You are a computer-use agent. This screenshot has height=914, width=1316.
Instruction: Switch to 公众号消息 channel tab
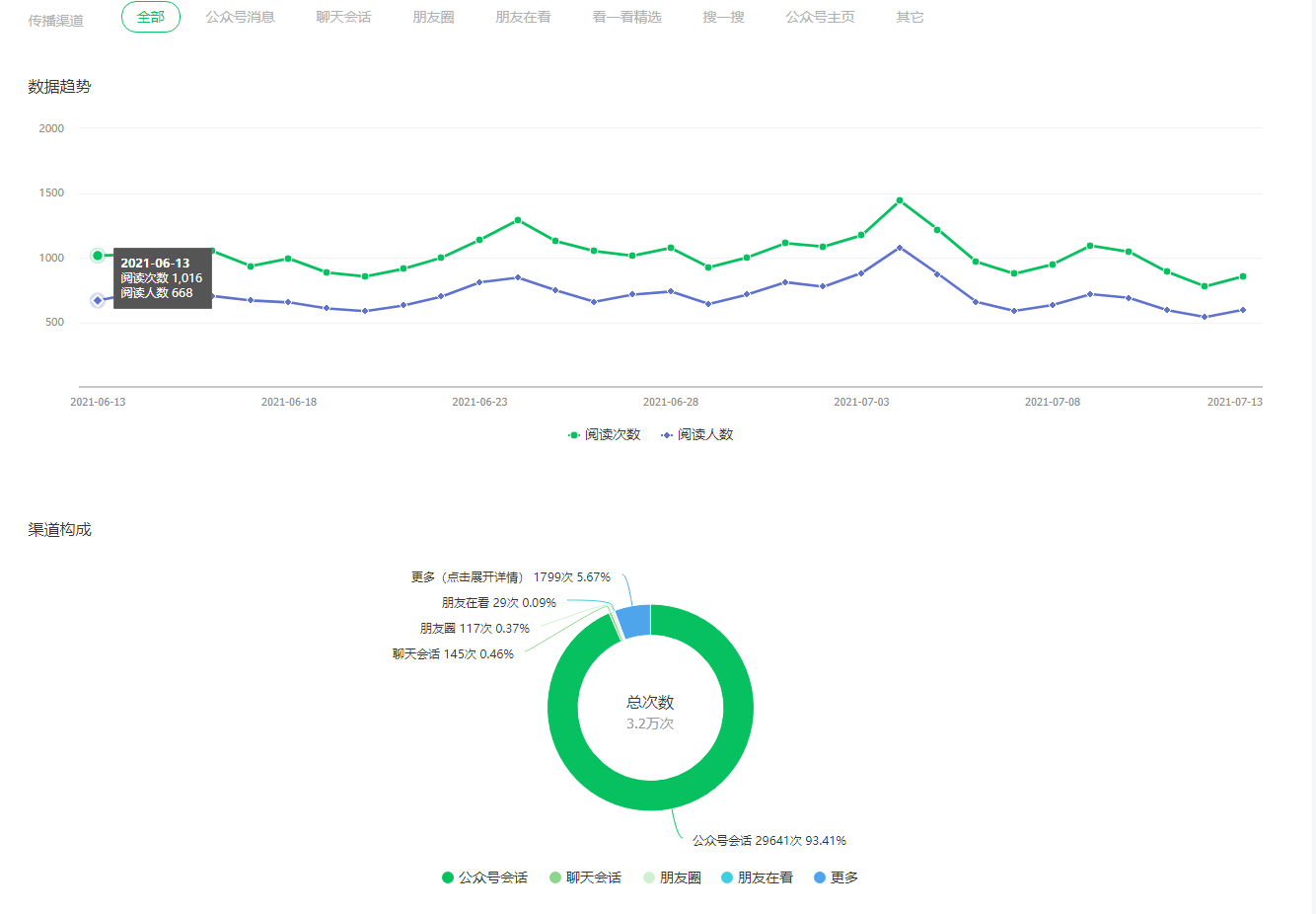(240, 17)
